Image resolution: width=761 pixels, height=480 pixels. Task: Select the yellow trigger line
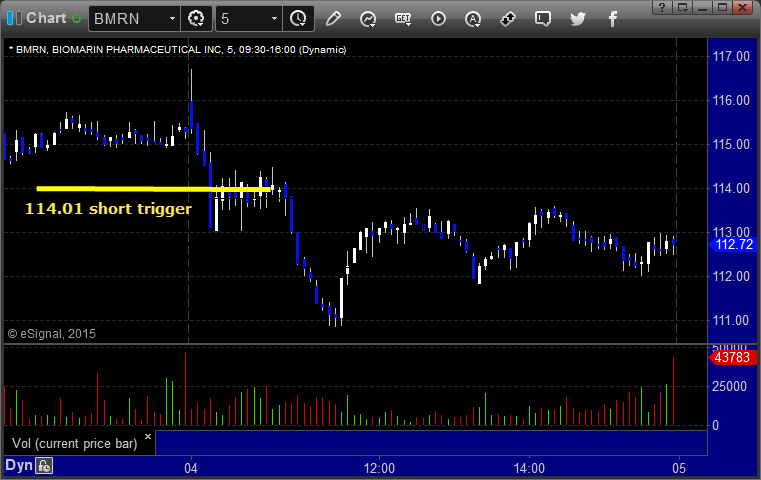pos(153,189)
